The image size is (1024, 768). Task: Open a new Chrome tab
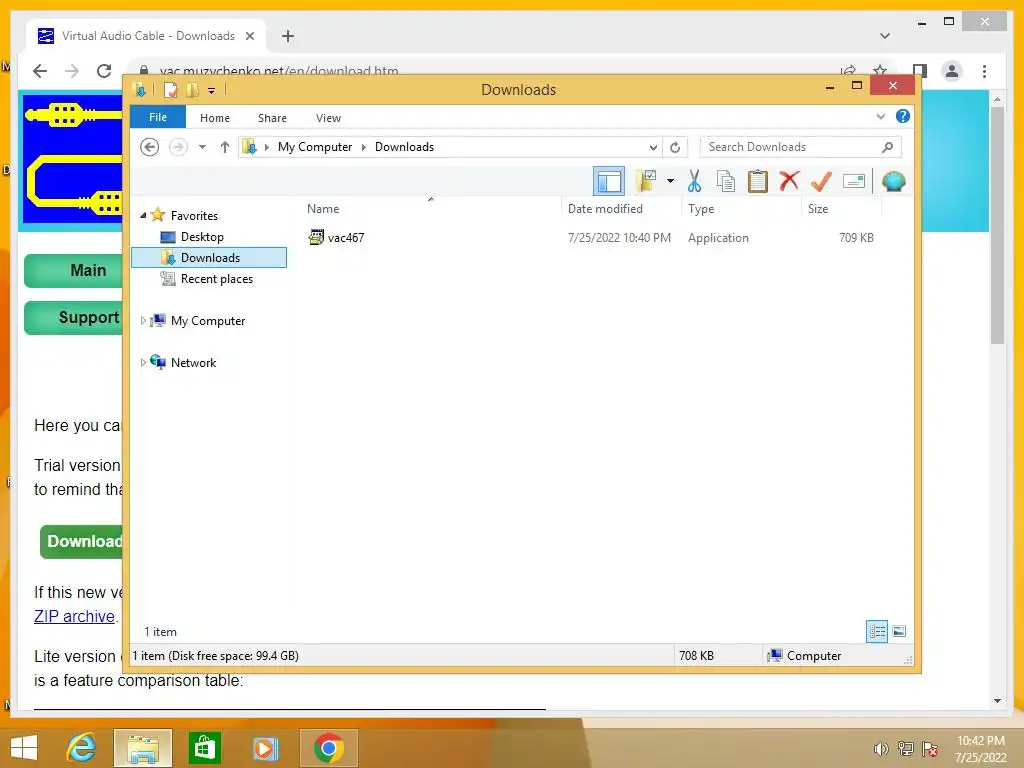(287, 36)
